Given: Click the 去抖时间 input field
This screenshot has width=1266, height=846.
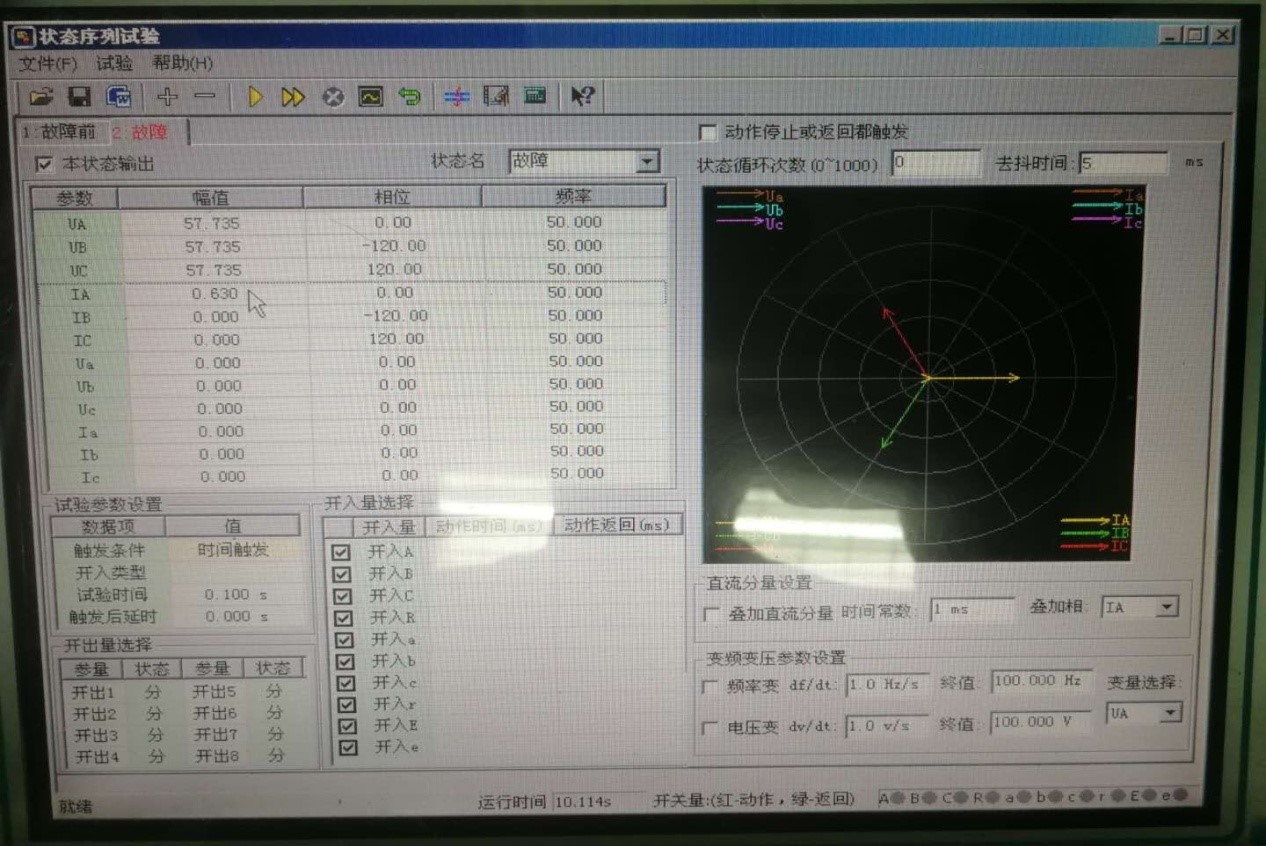Looking at the screenshot, I should click(1122, 162).
